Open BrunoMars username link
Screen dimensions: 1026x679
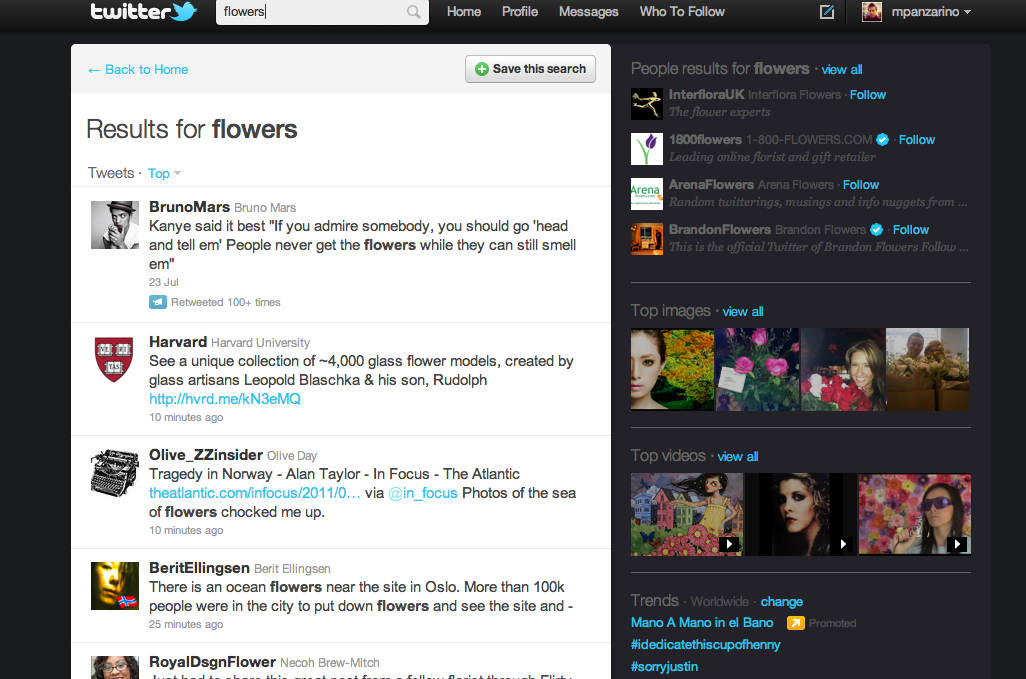[x=189, y=207]
